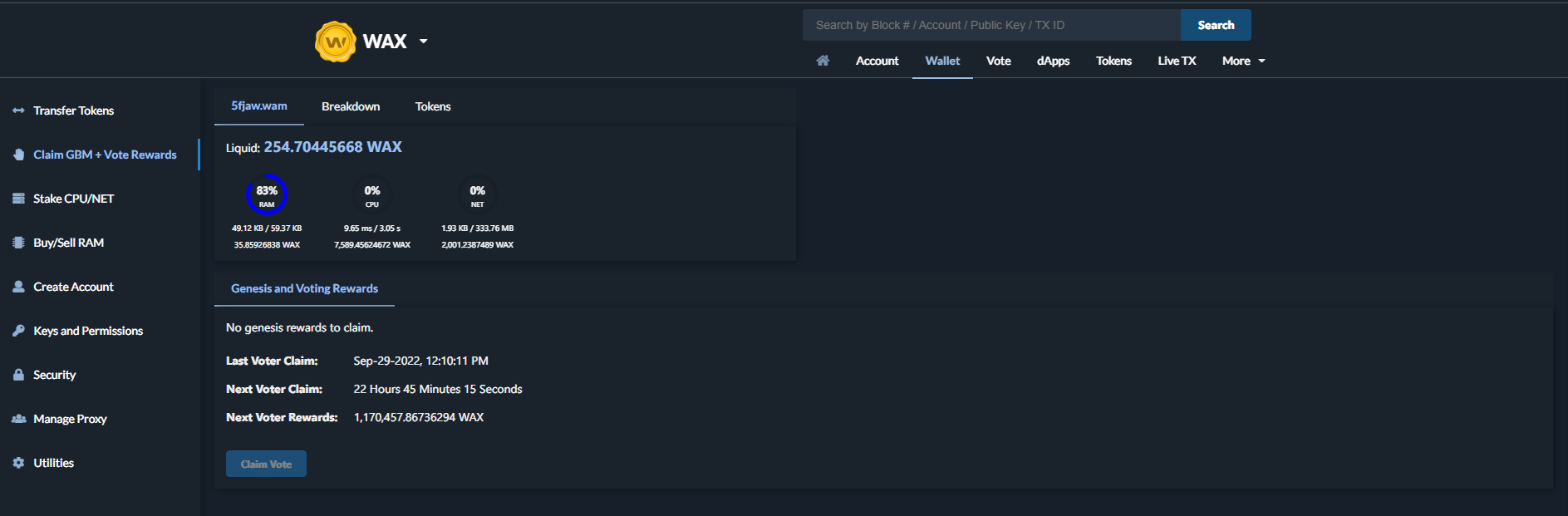Viewport: 1568px width, 516px height.
Task: Focus the block/account search field
Action: [x=991, y=25]
